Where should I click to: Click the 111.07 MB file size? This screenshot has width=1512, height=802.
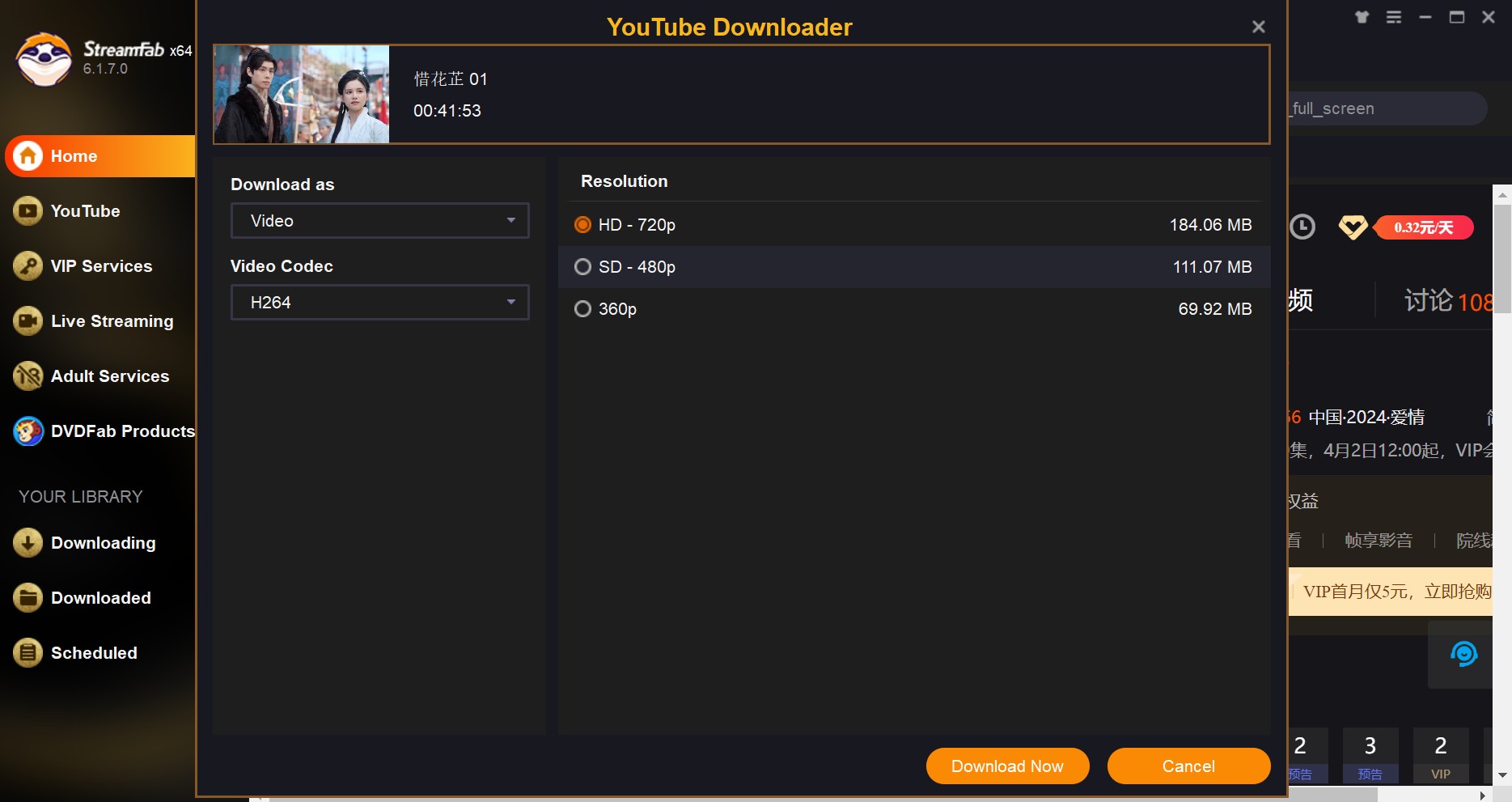1212,267
